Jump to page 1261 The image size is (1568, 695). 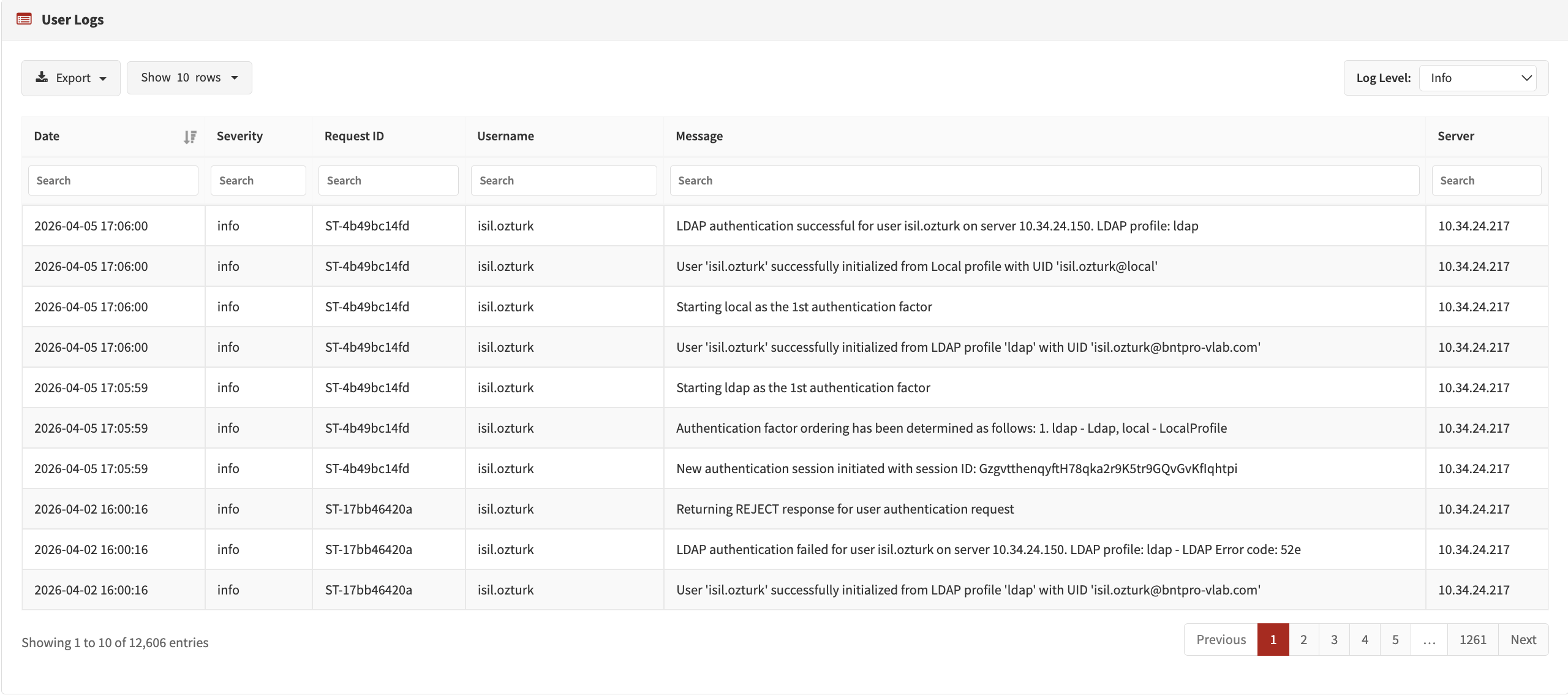1474,639
